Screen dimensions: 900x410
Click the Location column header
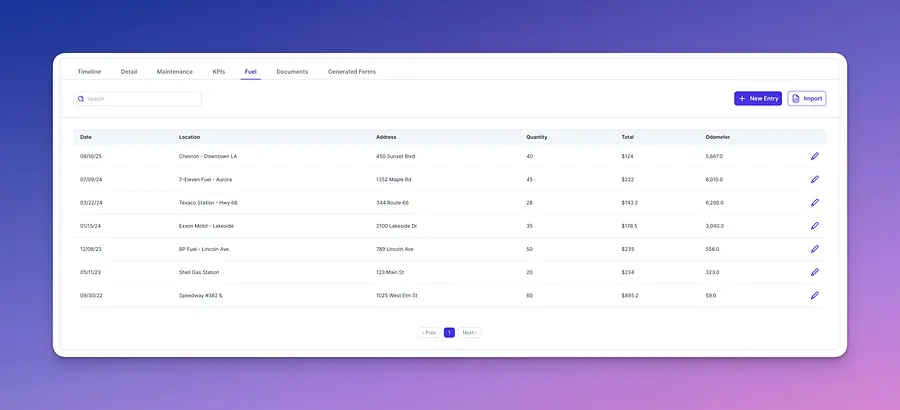189,137
